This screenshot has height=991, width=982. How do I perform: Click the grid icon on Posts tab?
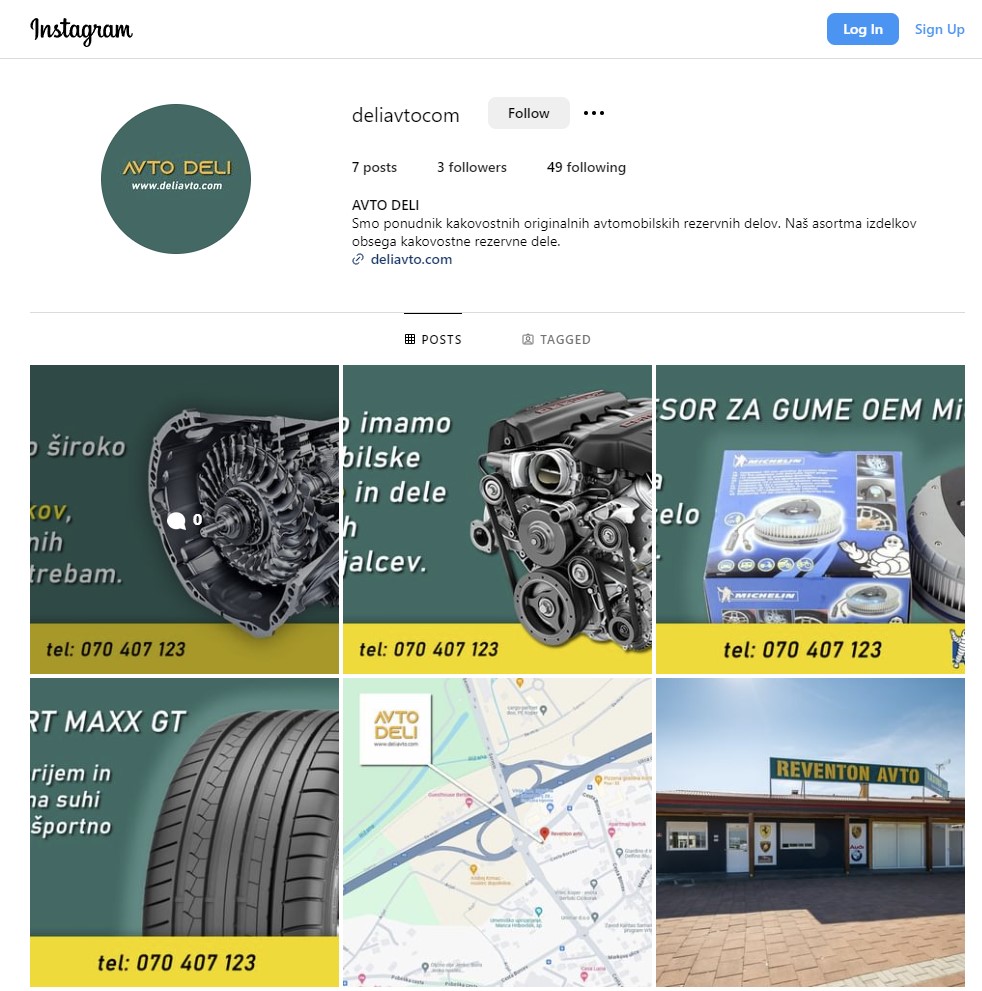(409, 339)
